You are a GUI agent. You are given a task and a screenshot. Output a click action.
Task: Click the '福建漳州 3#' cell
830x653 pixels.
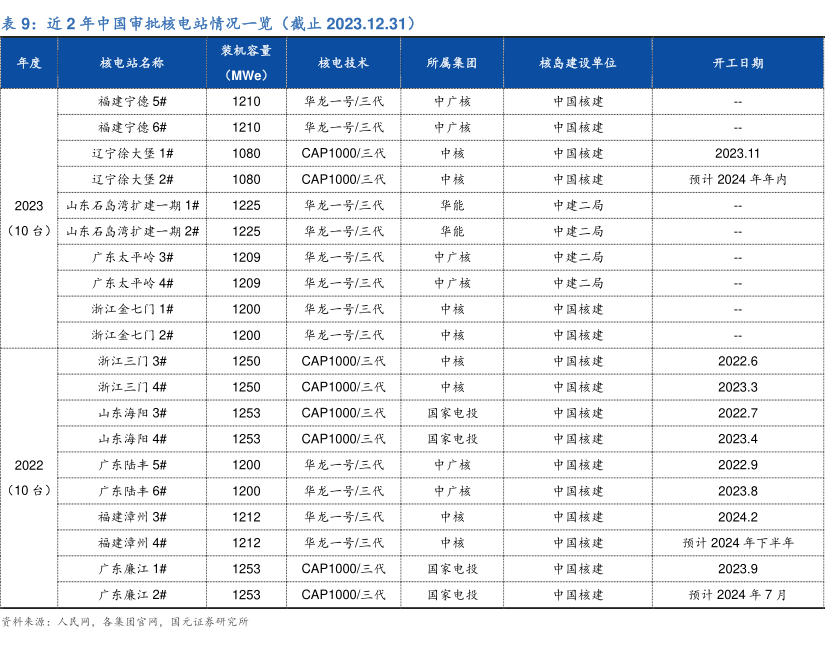(x=132, y=516)
